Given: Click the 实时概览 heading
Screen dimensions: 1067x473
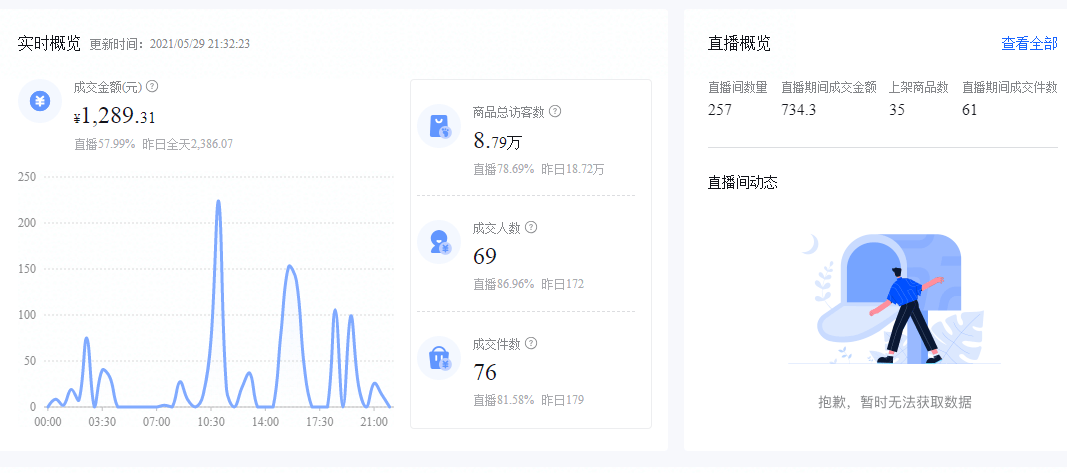Looking at the screenshot, I should [49, 44].
